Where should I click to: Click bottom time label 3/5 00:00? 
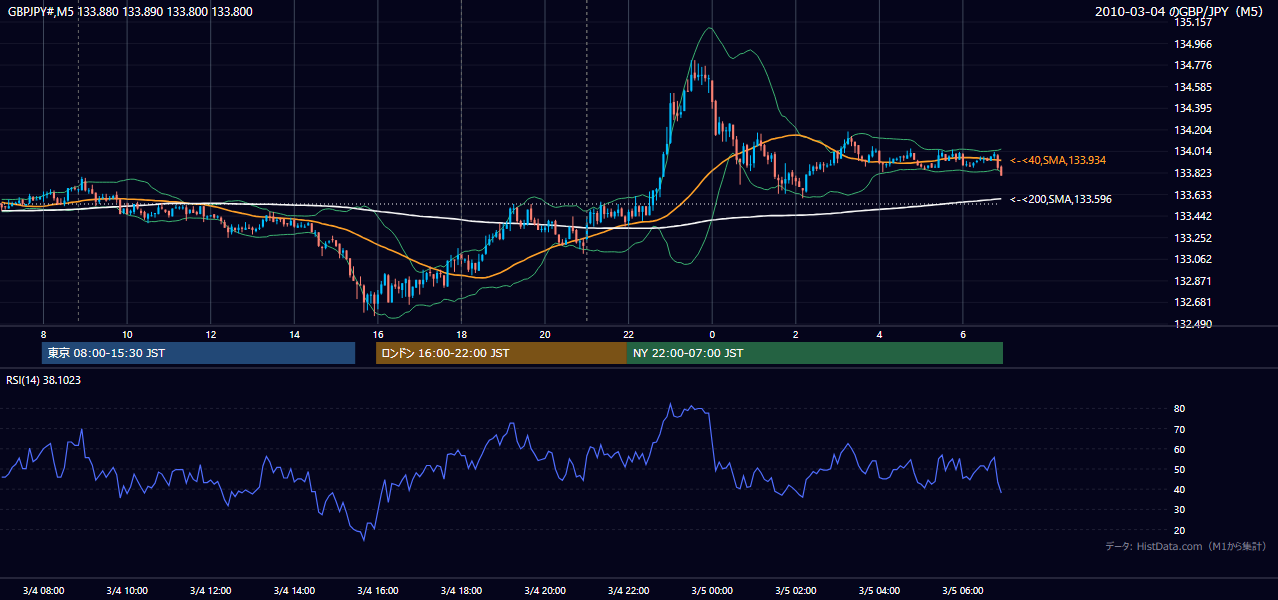712,590
